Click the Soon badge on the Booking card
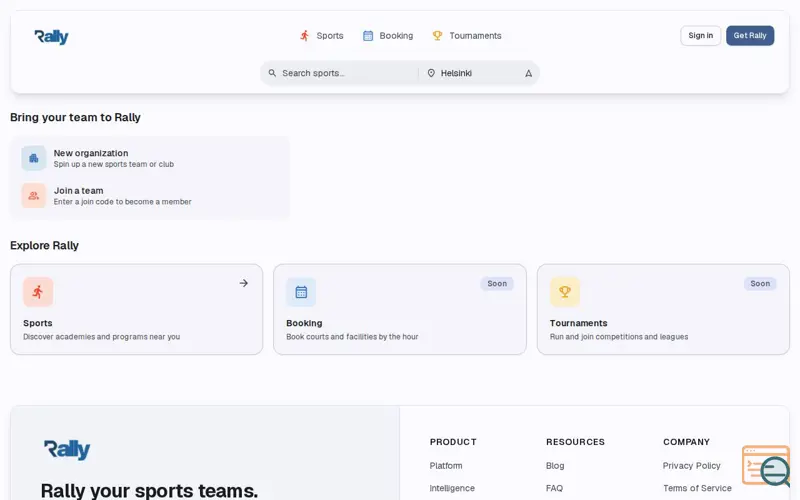 (x=497, y=284)
